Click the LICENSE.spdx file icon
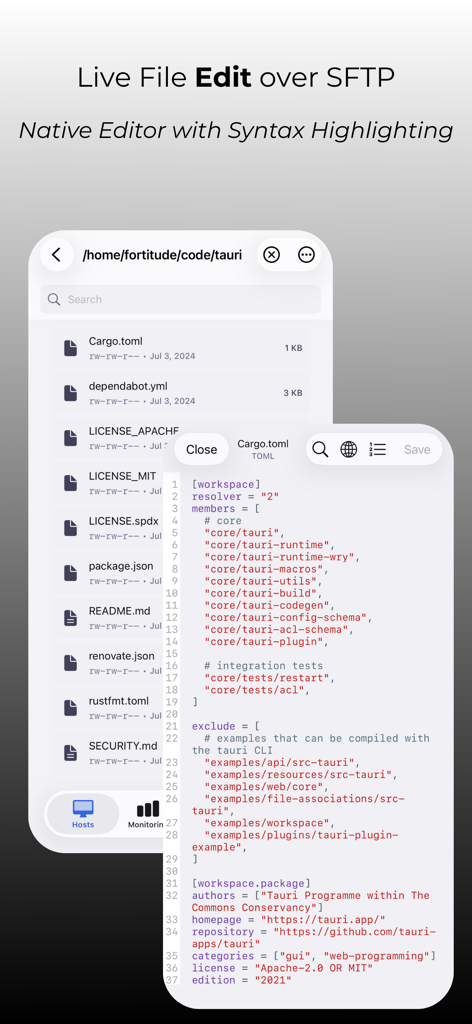This screenshot has height=1024, width=472. [x=71, y=528]
